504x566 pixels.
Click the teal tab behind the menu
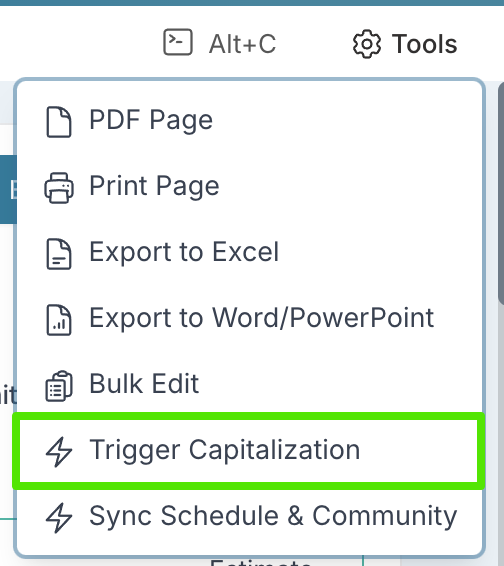tap(8, 190)
